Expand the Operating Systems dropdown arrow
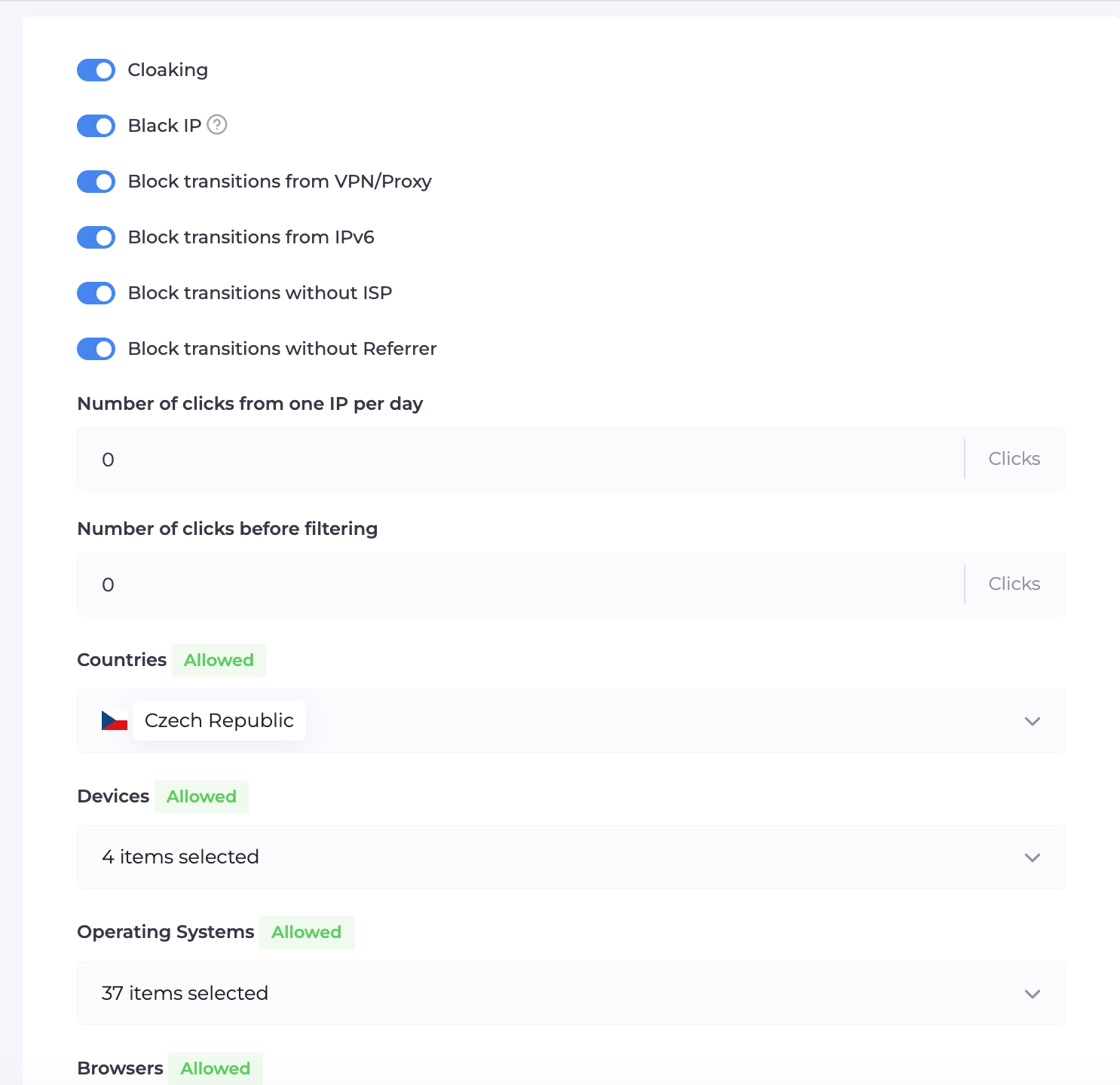The height and width of the screenshot is (1085, 1120). (x=1032, y=994)
